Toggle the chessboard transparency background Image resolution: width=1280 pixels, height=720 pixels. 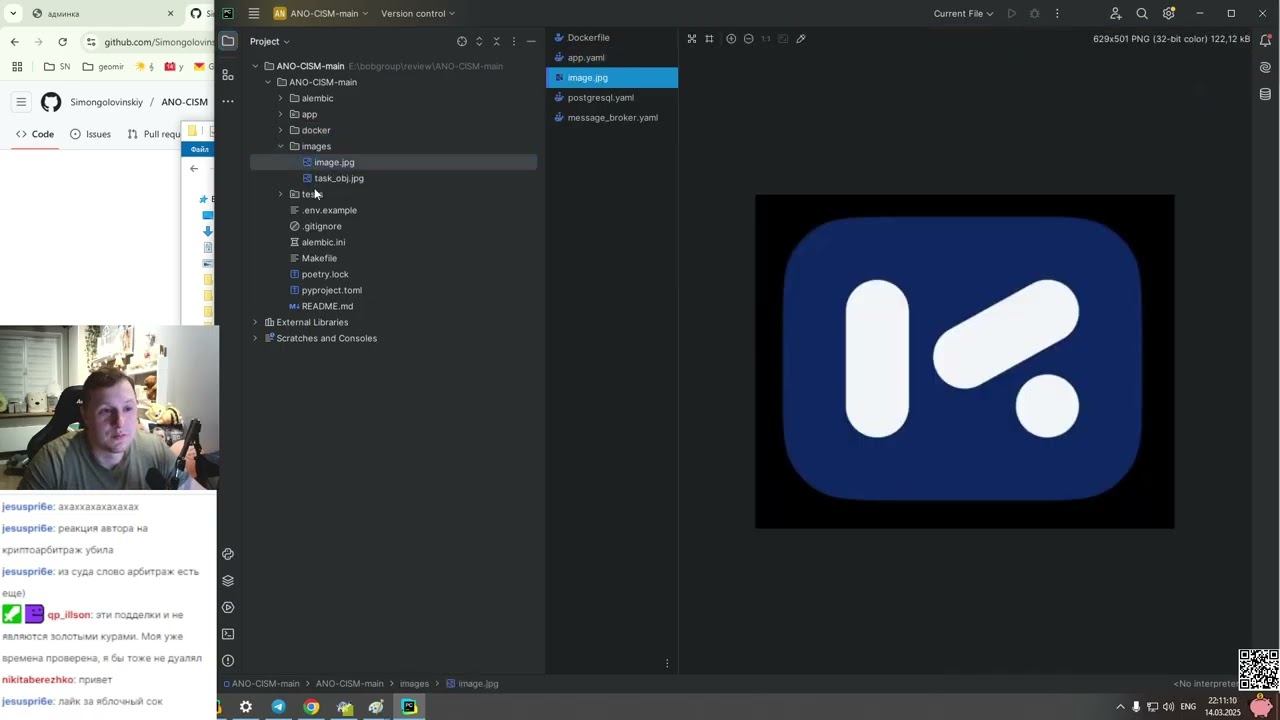click(x=691, y=39)
